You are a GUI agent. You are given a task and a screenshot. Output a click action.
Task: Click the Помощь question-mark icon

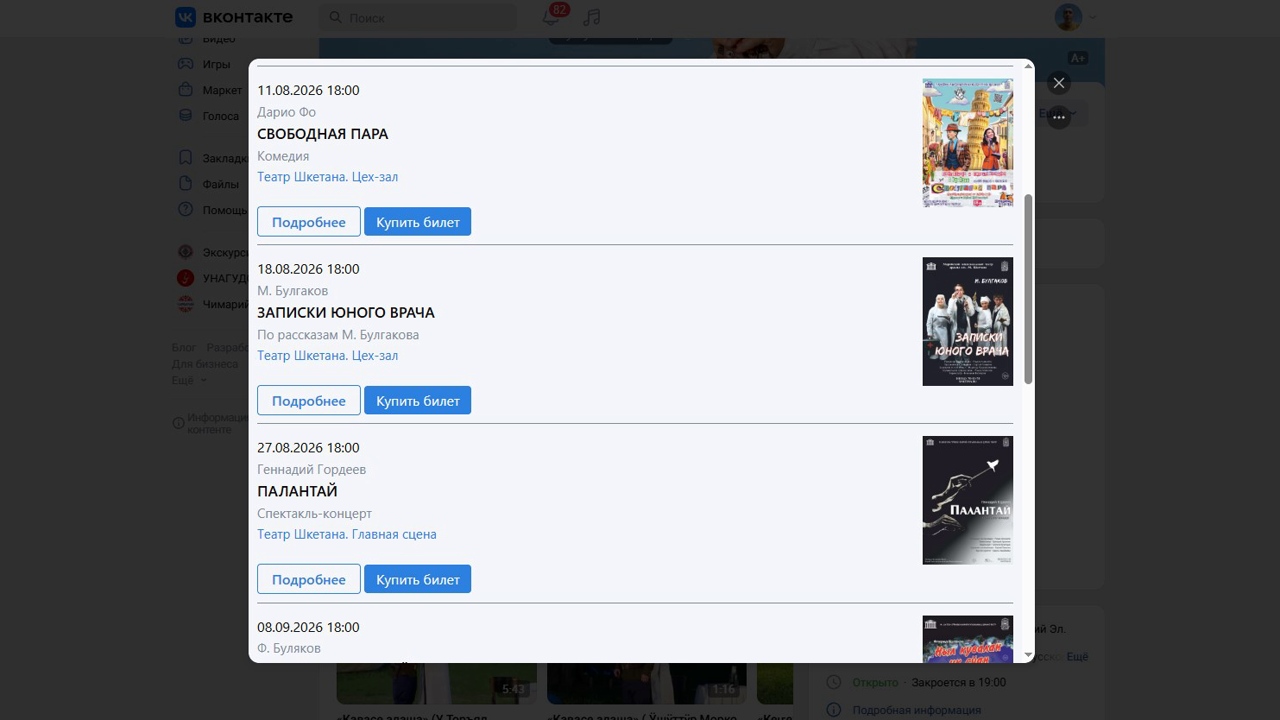[185, 210]
